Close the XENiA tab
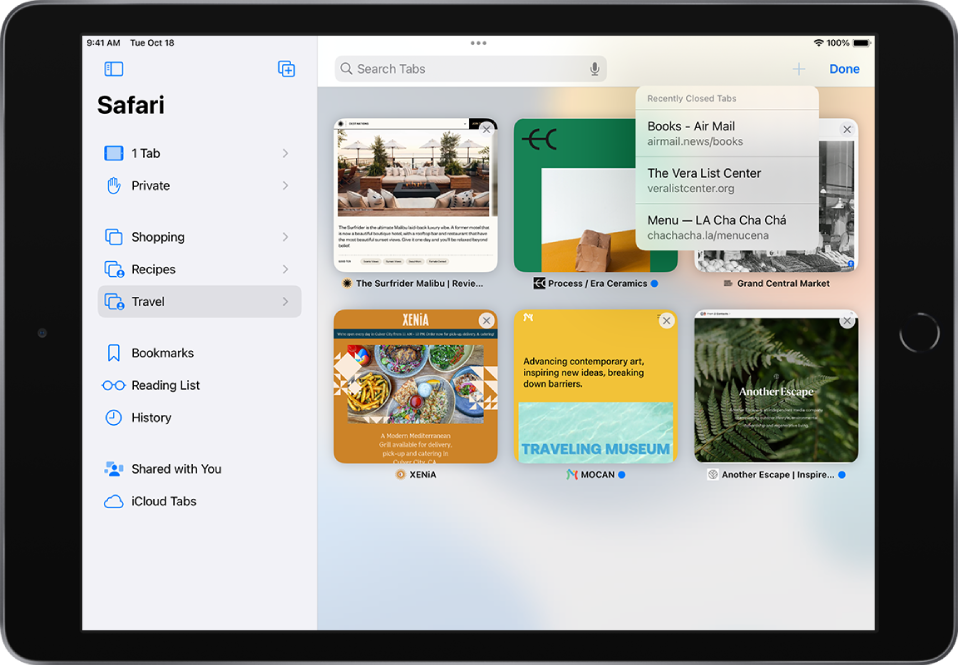Screen dimensions: 958x665 click(486, 321)
